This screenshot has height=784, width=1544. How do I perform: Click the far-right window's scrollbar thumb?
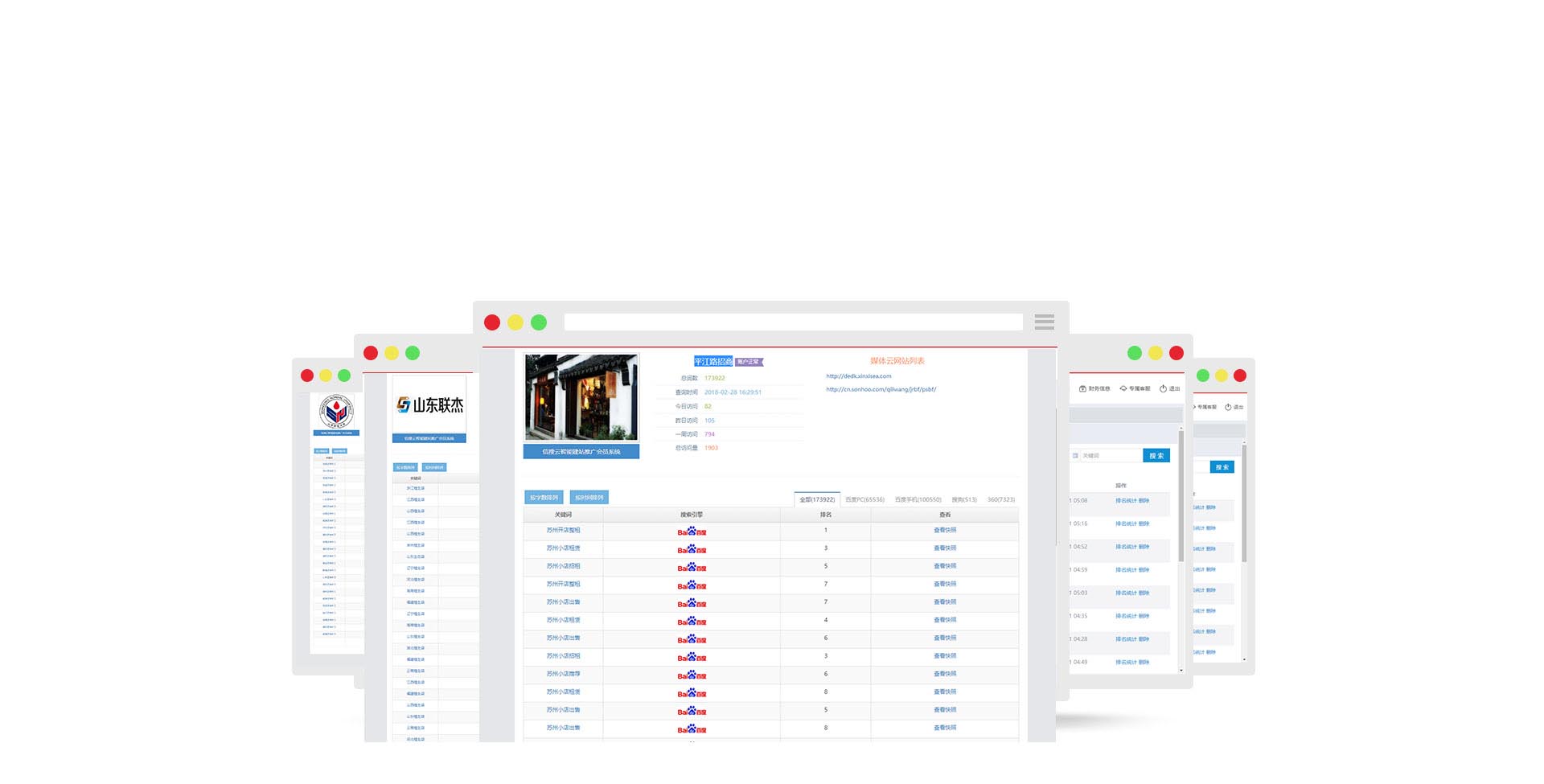coord(1244,503)
